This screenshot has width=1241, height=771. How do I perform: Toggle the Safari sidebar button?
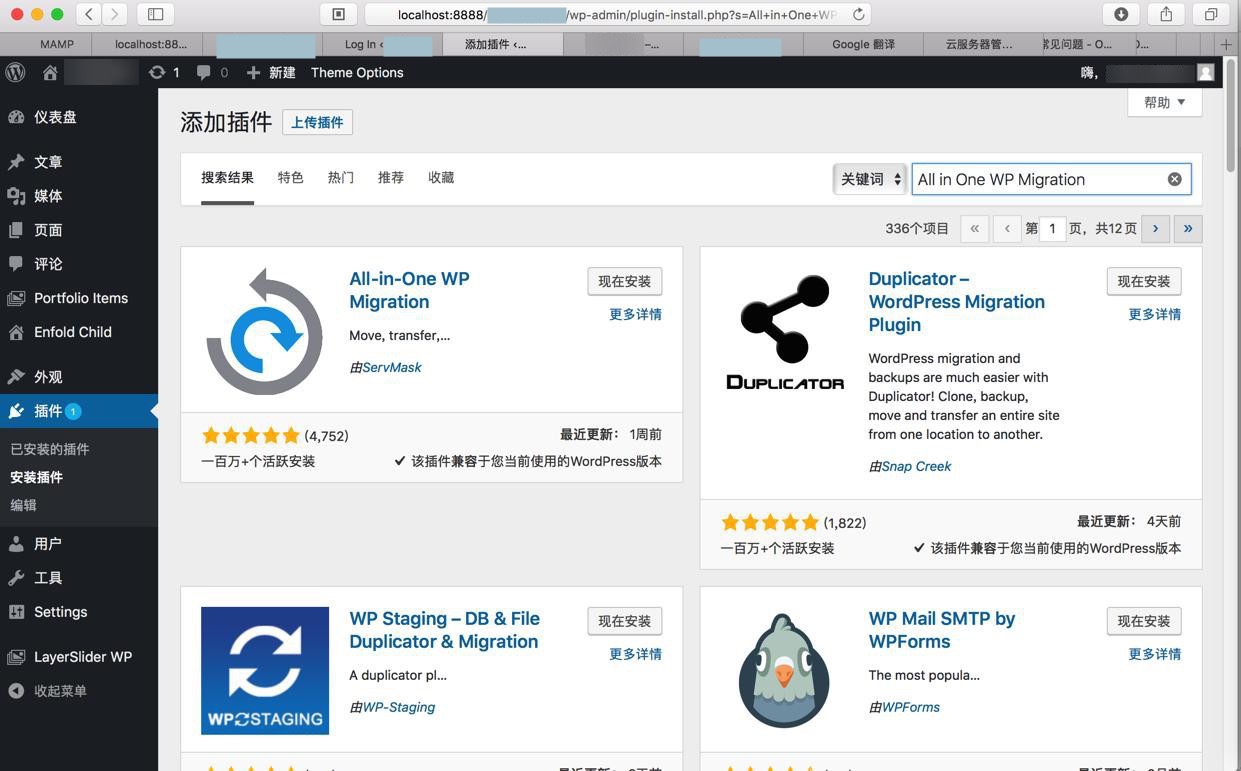pyautogui.click(x=156, y=14)
